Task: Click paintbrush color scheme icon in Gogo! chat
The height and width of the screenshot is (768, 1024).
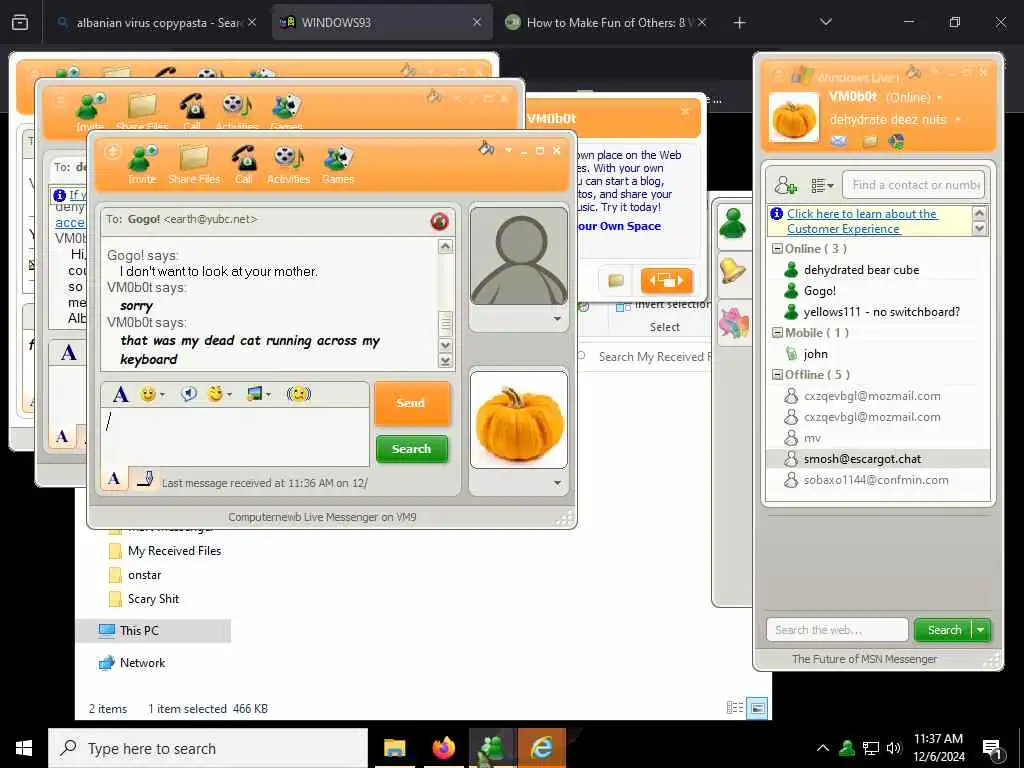Action: [486, 148]
